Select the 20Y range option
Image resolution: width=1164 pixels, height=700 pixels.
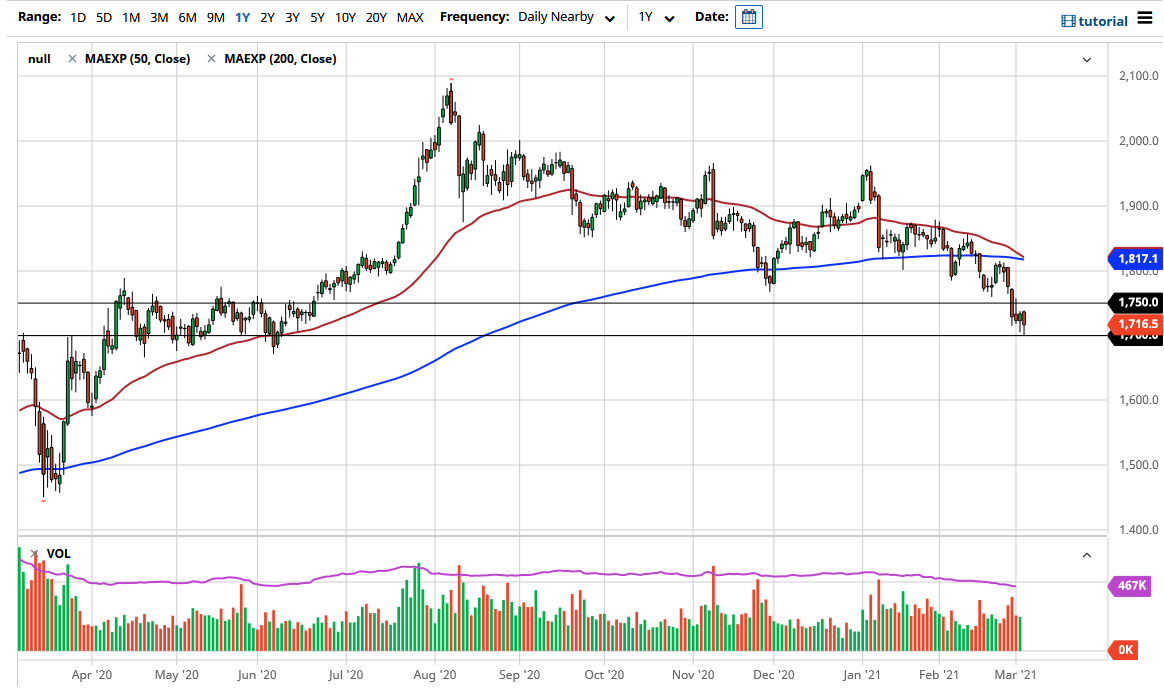click(x=376, y=17)
